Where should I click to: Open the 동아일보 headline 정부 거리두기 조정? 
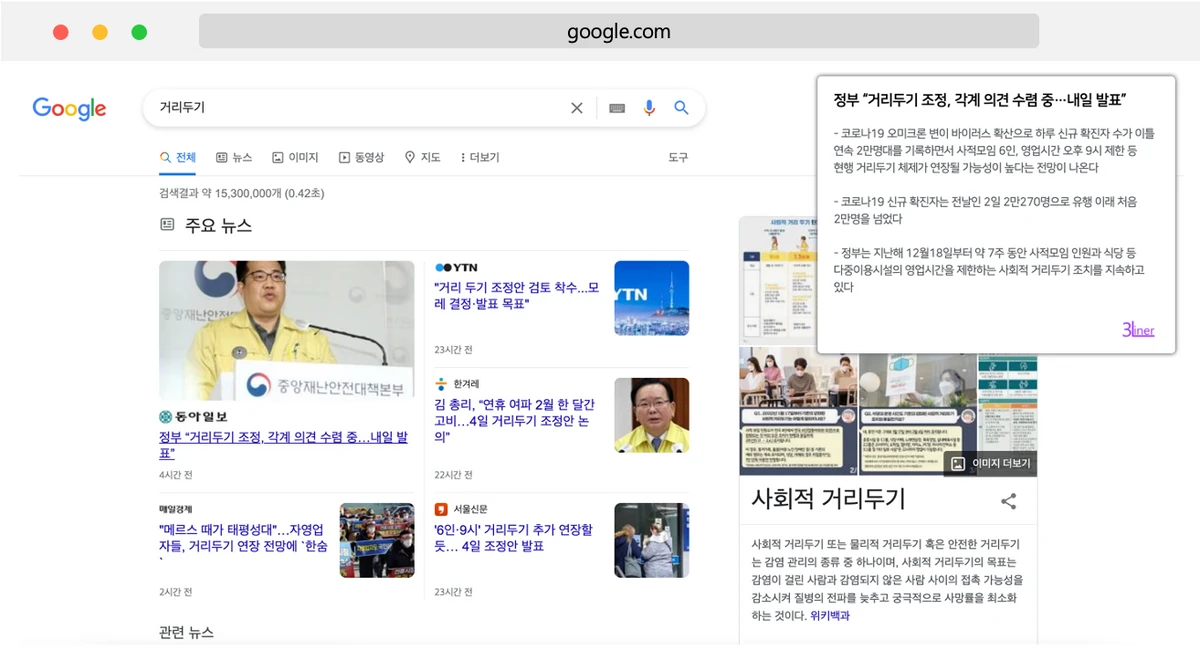coord(283,445)
